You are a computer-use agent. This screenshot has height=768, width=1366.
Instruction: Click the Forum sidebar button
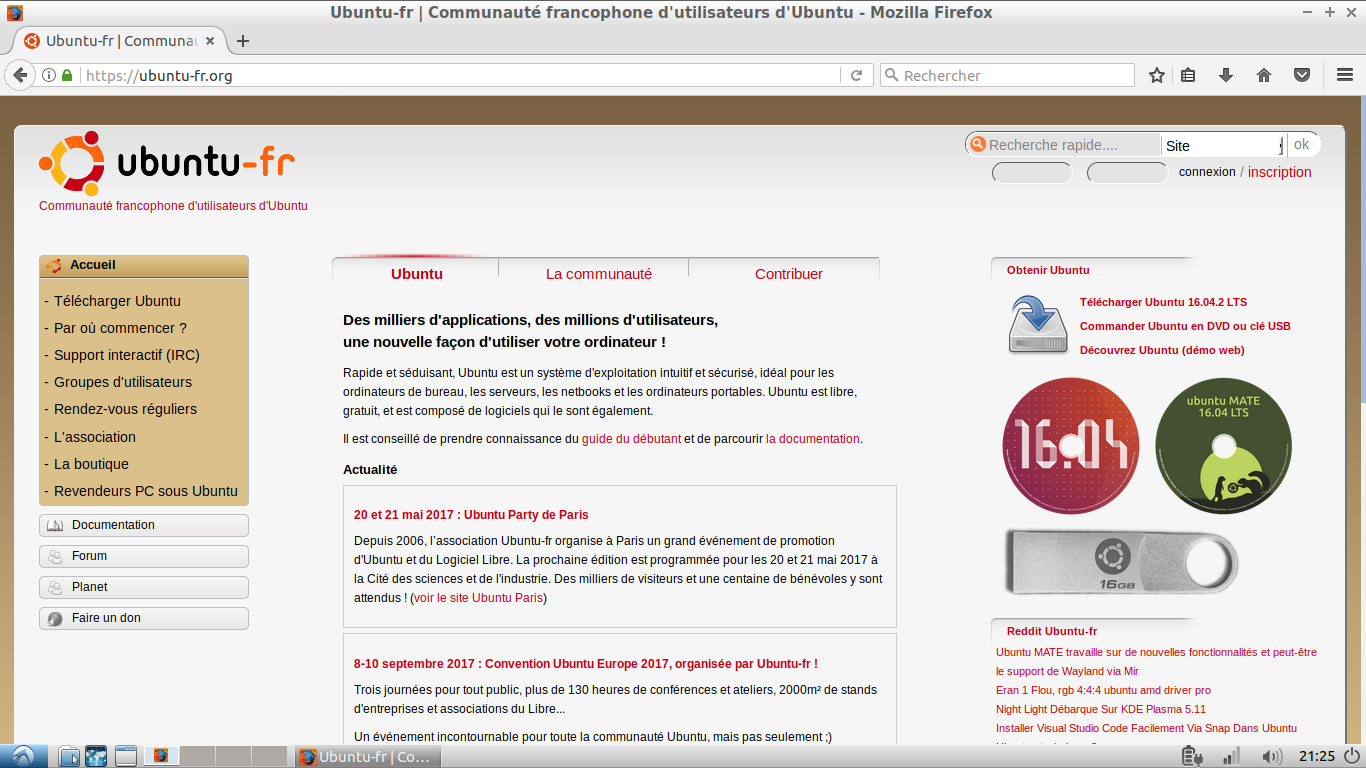[144, 556]
